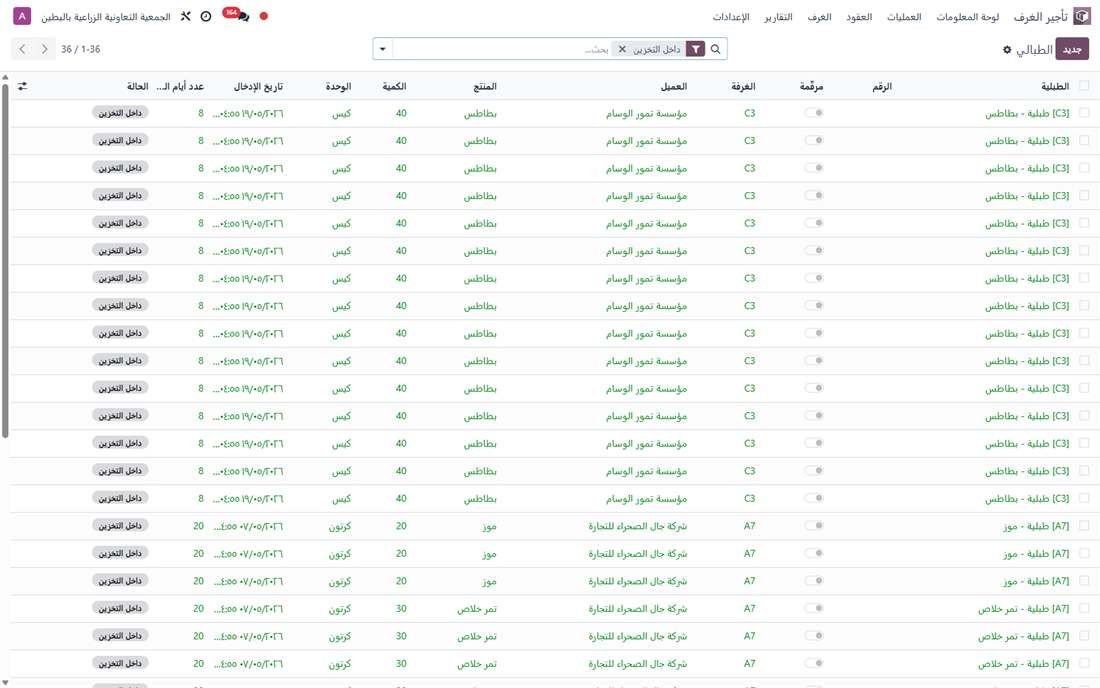Viewport: 1100px width, 688px height.
Task: Sort by the تاريخ الإدخال column header
Action: [x=258, y=86]
